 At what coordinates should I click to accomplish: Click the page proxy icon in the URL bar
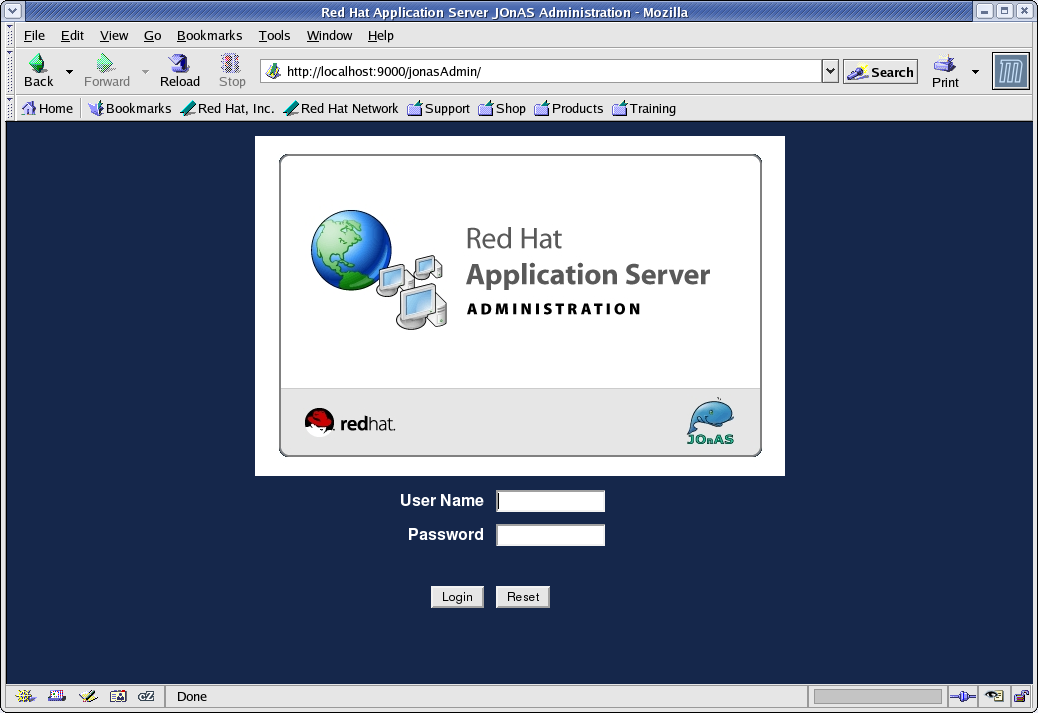tap(273, 71)
